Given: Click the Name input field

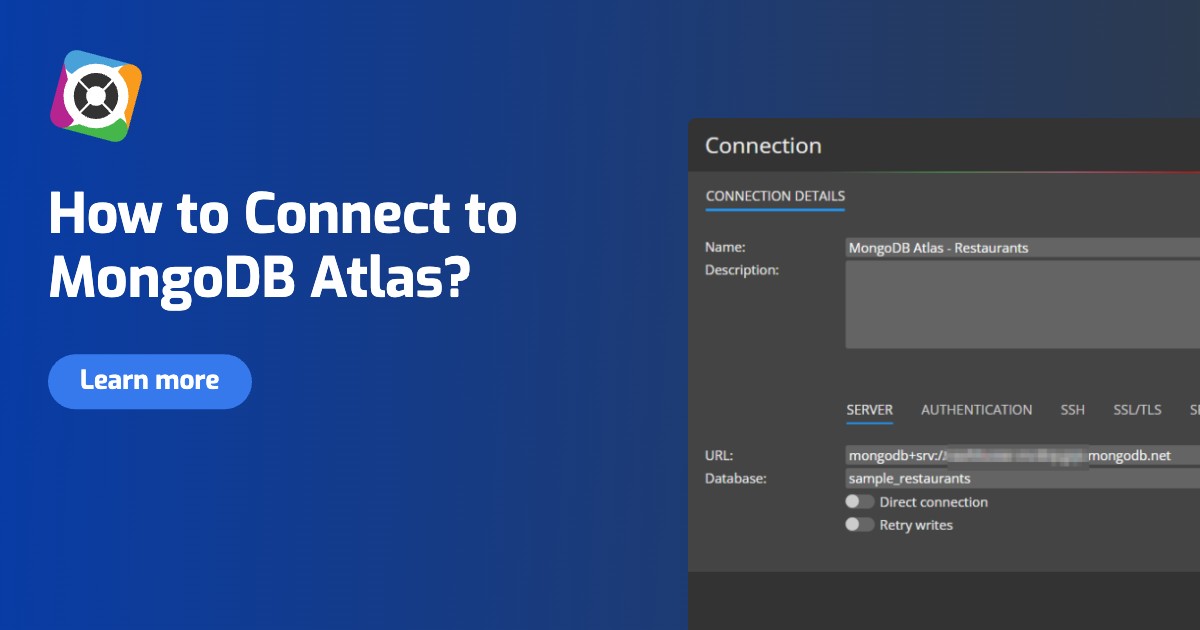Looking at the screenshot, I should [x=1022, y=247].
